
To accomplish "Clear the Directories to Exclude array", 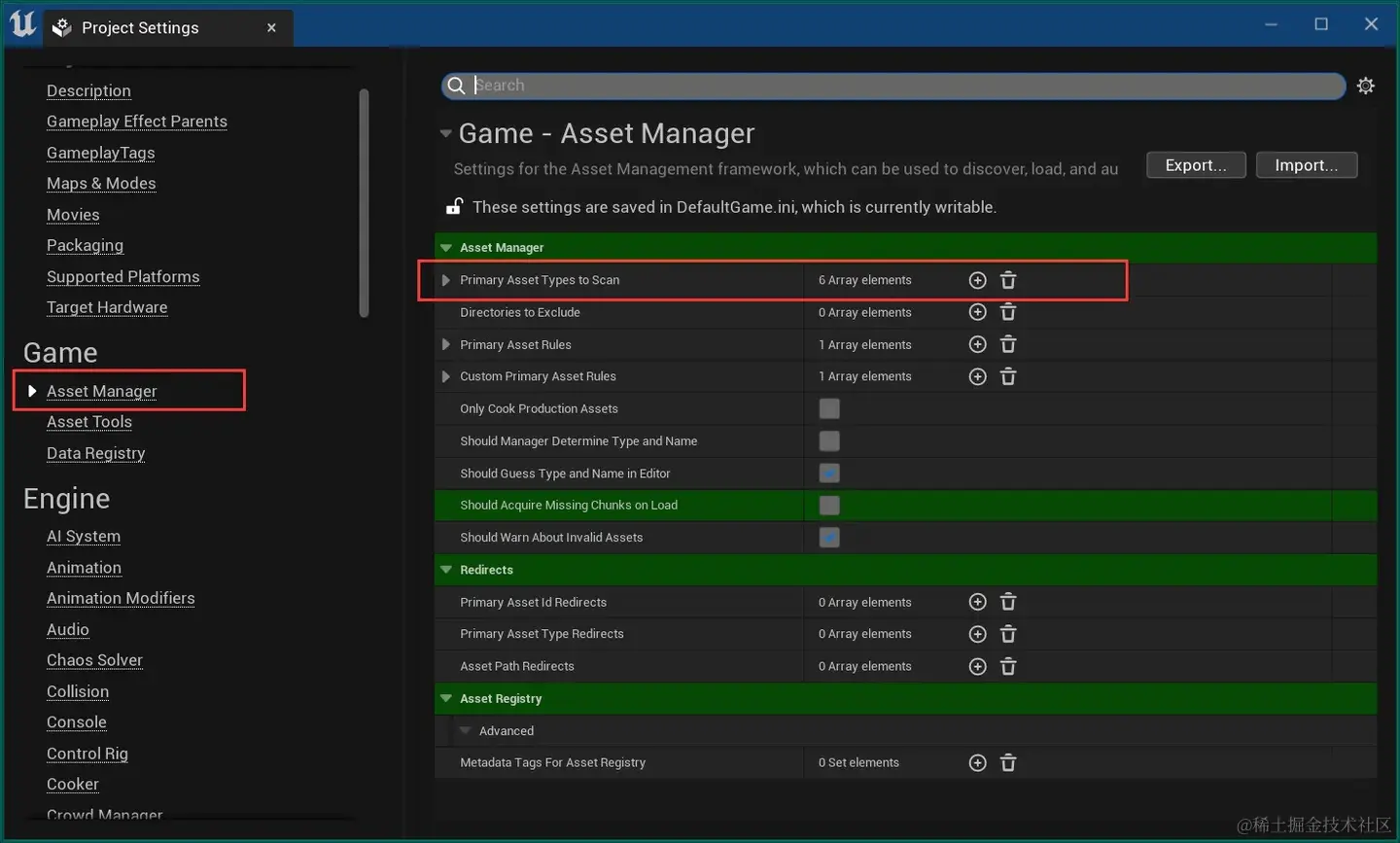I will point(1008,312).
